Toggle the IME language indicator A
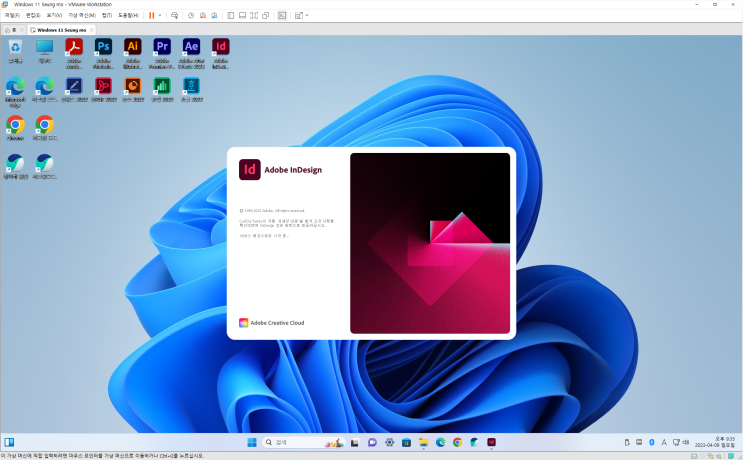The height and width of the screenshot is (460, 743). click(664, 442)
